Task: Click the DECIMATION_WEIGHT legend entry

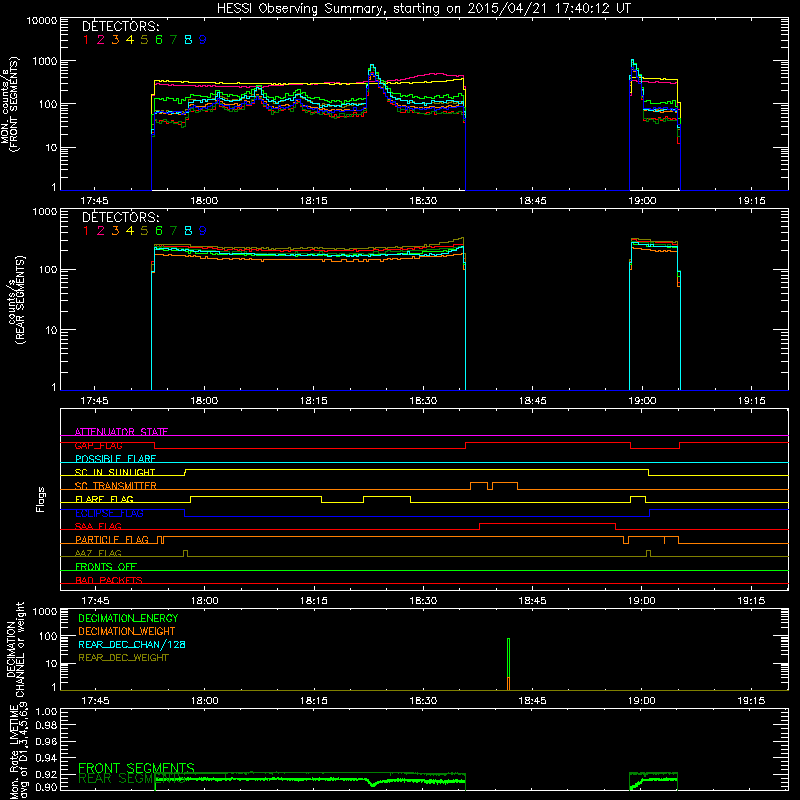Action: pyautogui.click(x=127, y=632)
